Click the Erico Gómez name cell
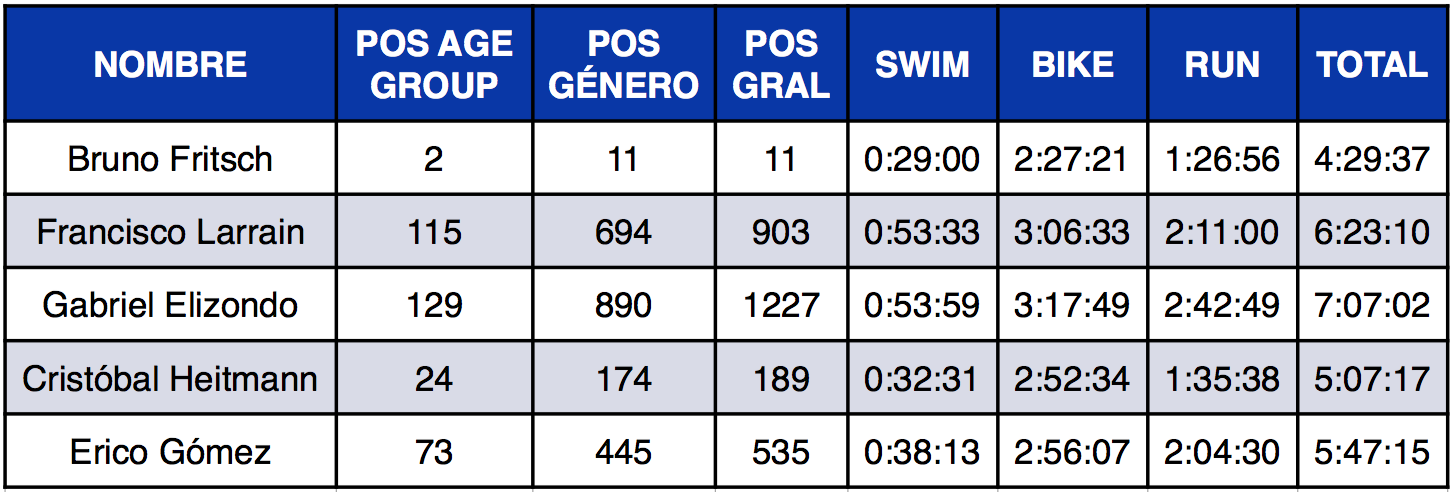Image resolution: width=1452 pixels, height=492 pixels. click(x=170, y=452)
